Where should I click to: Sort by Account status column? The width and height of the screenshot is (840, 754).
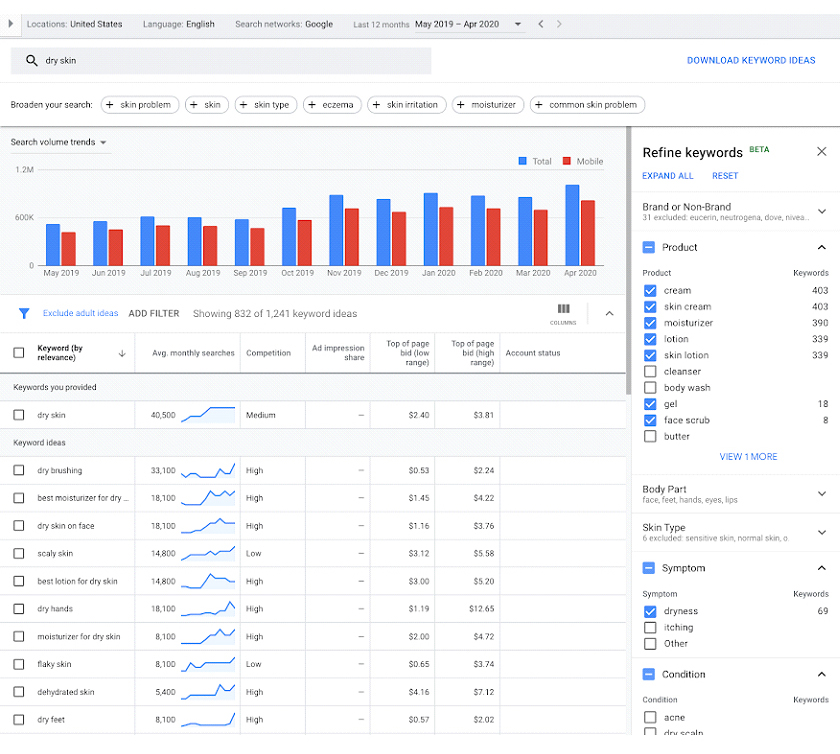point(533,353)
